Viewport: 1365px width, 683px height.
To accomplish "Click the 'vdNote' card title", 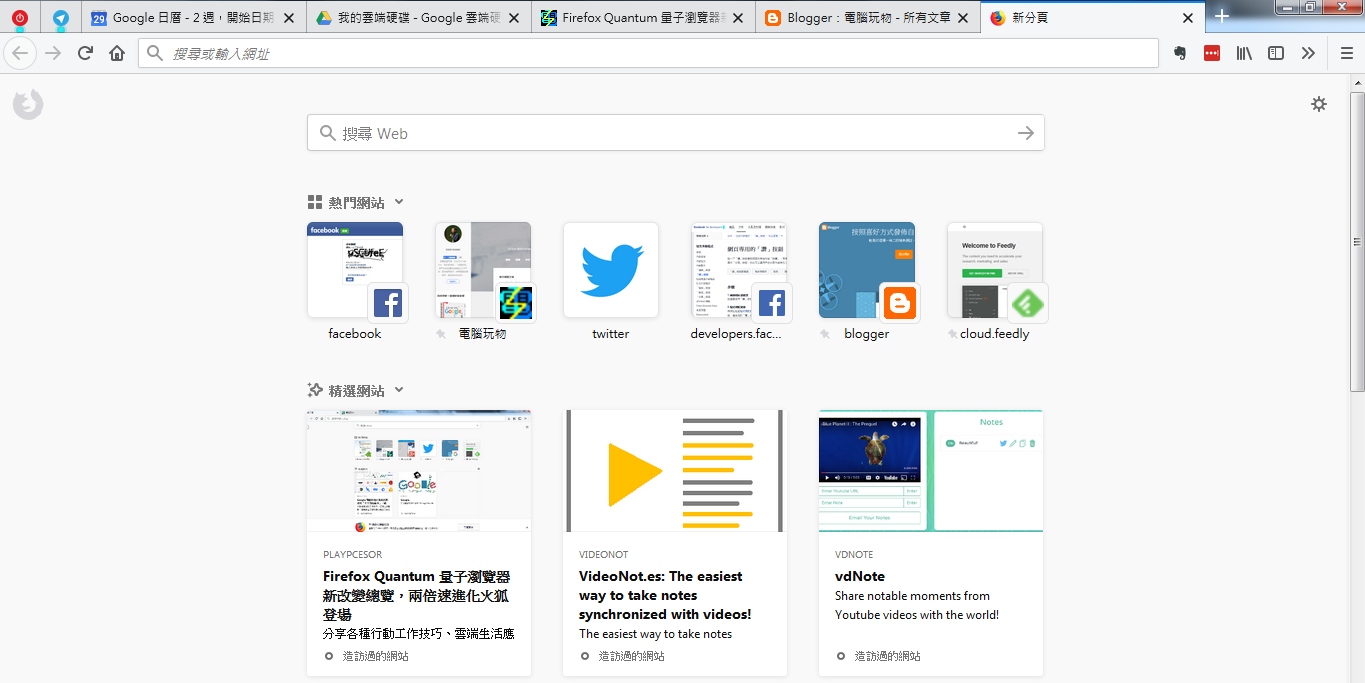I will (x=860, y=576).
